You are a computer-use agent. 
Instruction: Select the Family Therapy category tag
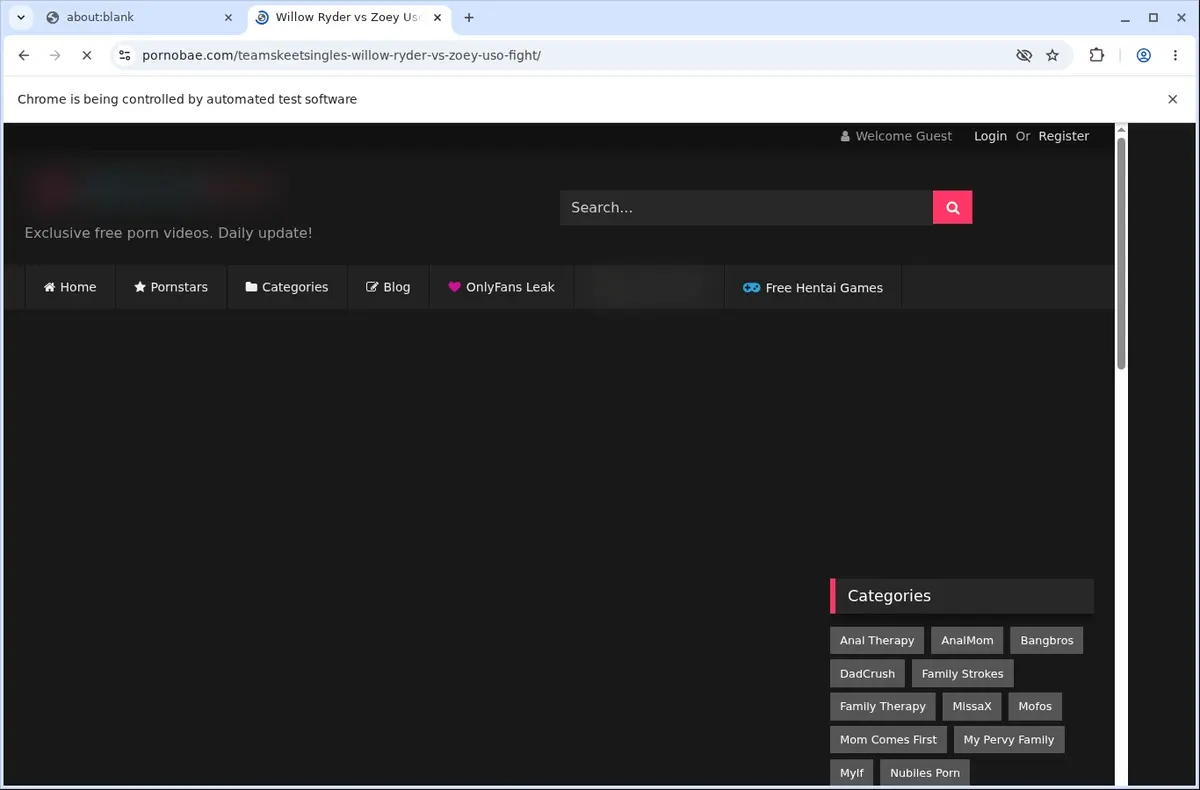click(x=882, y=706)
